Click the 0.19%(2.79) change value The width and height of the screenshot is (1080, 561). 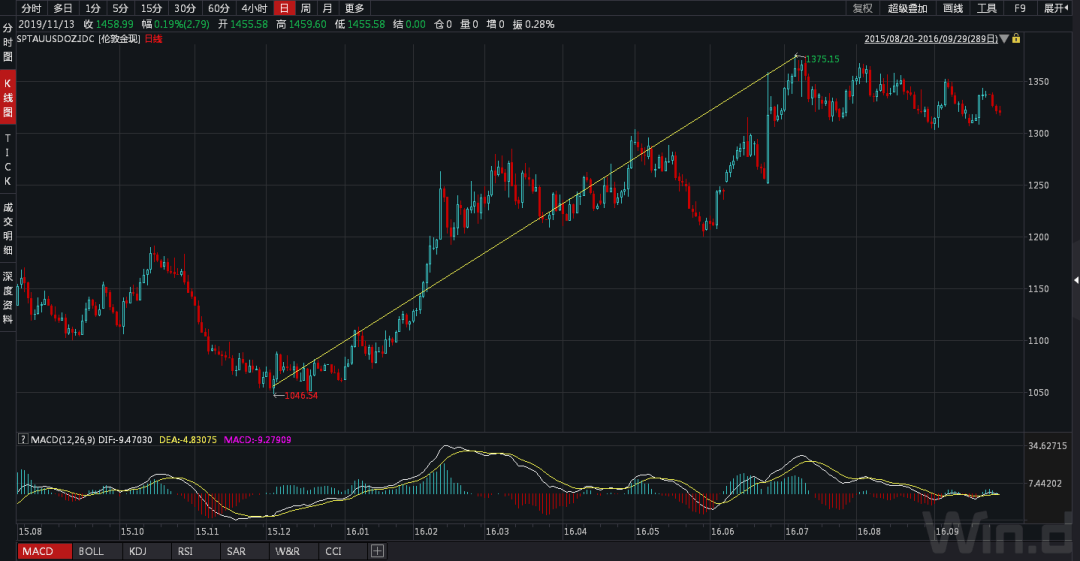(182, 24)
